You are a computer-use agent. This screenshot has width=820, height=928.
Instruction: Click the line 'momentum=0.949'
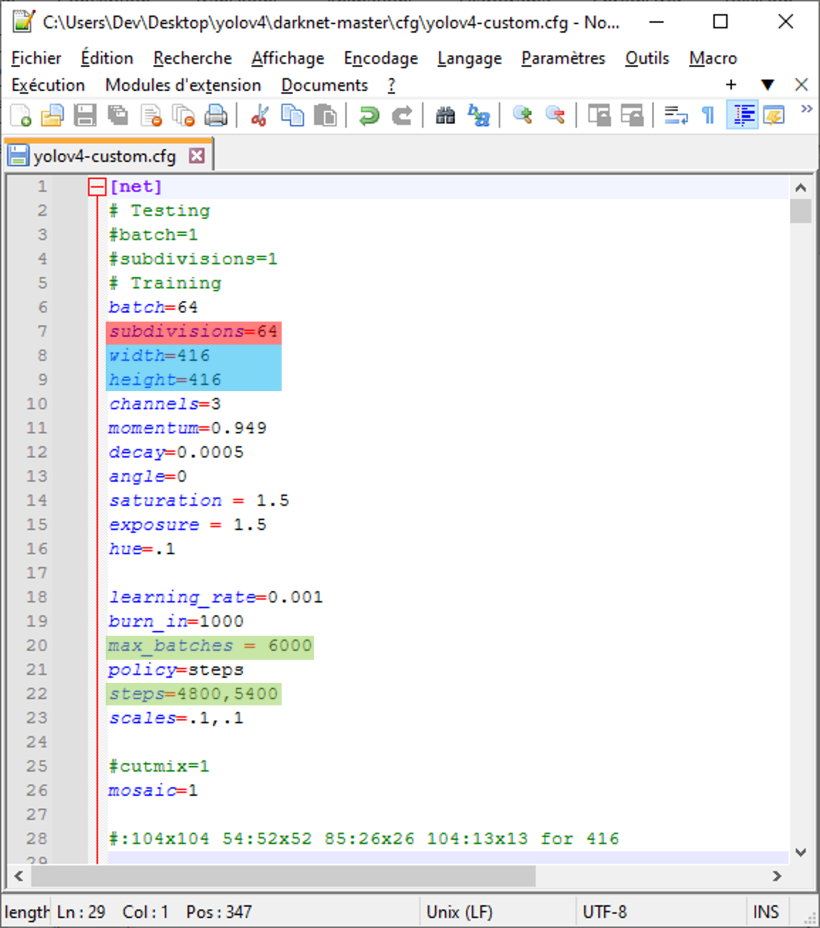(188, 428)
